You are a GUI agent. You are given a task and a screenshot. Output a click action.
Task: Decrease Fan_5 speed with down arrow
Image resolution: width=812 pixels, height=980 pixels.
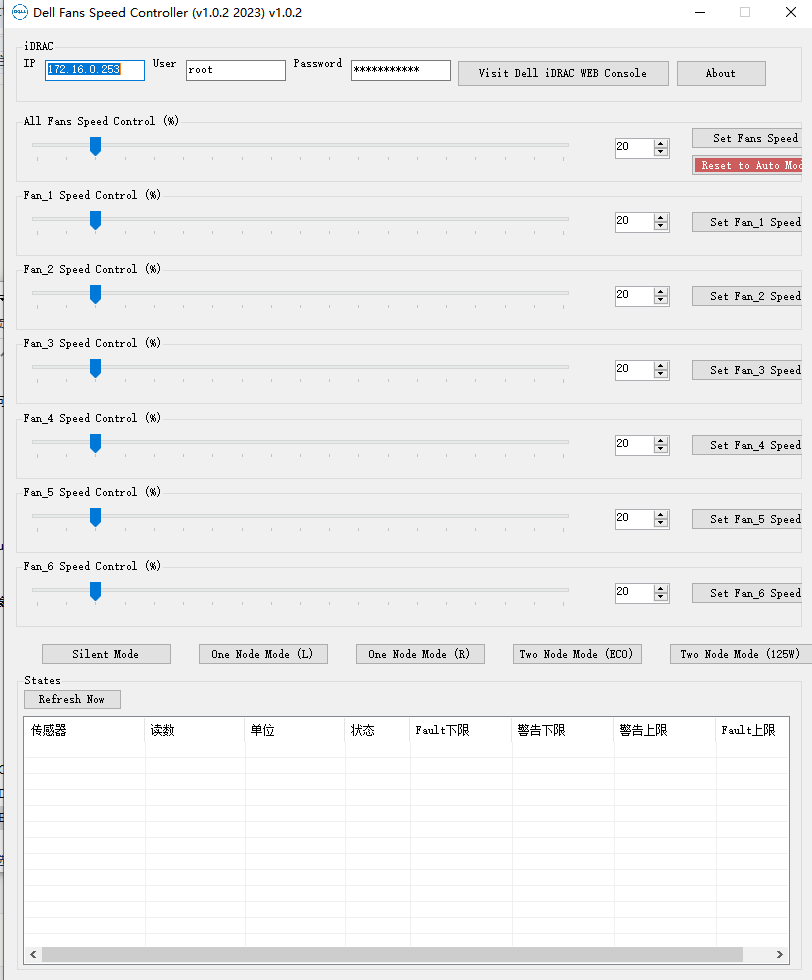pyautogui.click(x=661, y=522)
